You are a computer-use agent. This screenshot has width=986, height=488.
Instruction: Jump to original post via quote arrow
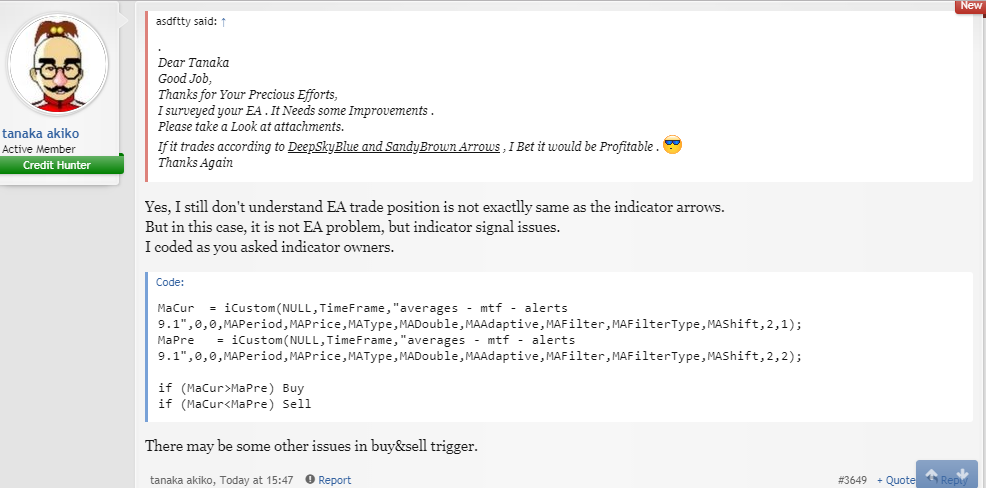point(224,21)
